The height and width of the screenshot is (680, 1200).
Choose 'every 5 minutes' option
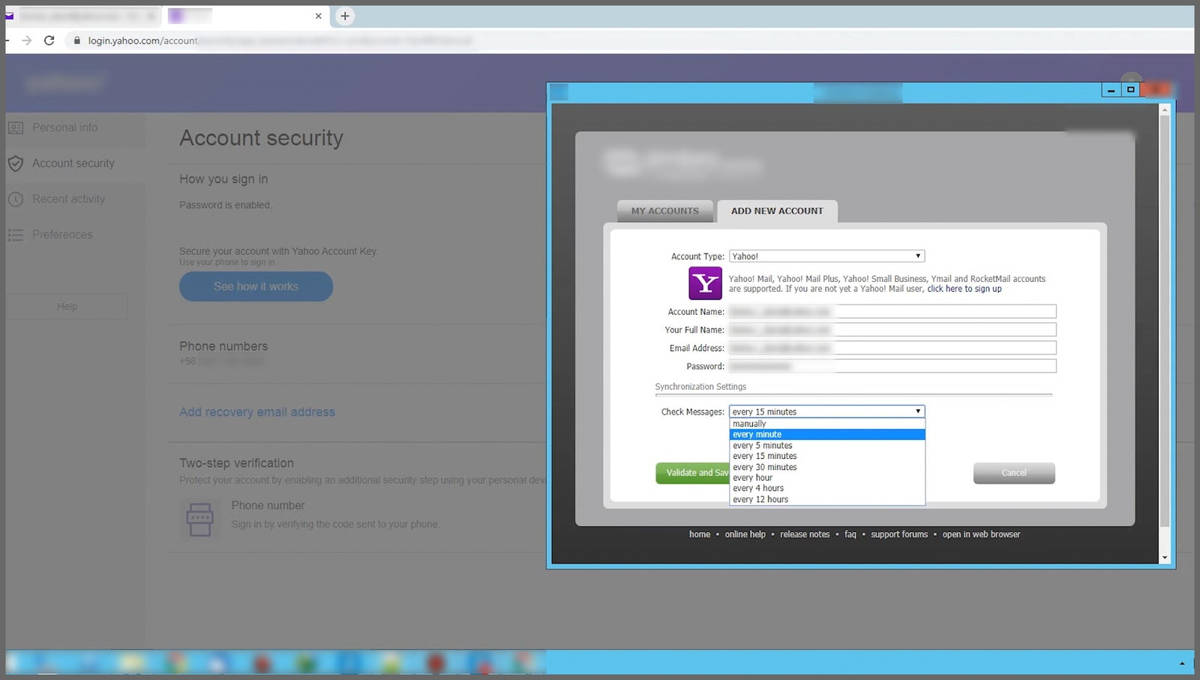[827, 446]
